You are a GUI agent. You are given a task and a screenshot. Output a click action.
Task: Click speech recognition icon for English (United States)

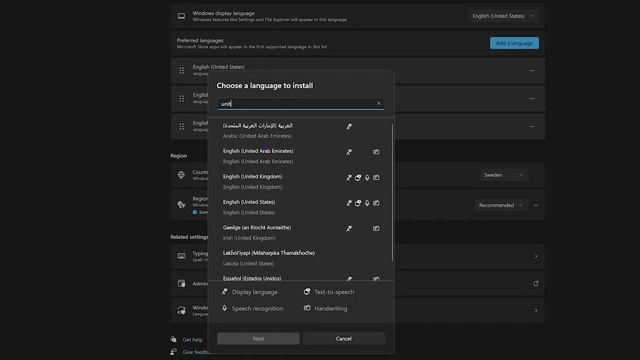[367, 203]
